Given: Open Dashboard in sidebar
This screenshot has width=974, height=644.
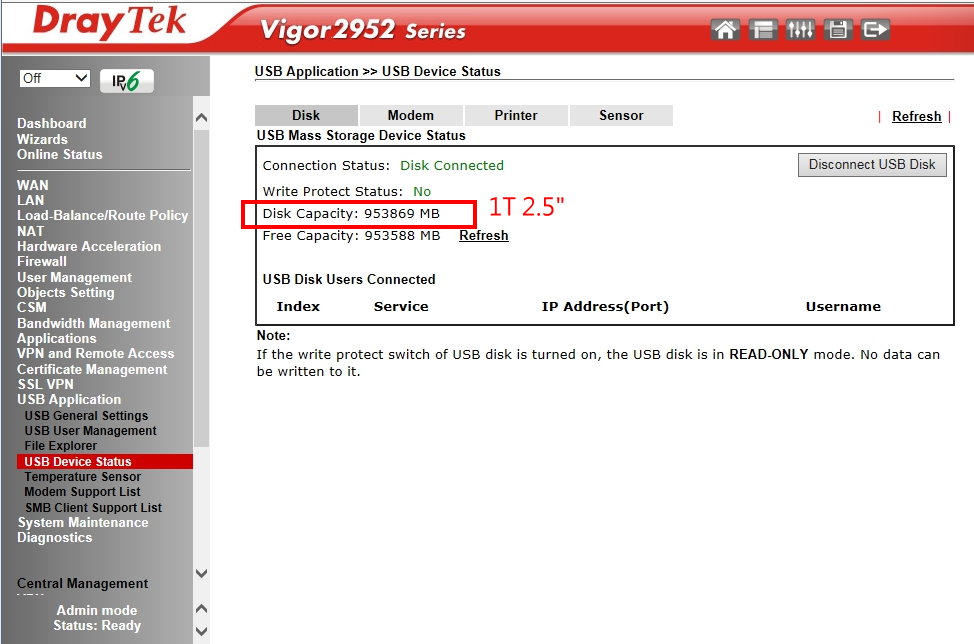Looking at the screenshot, I should tap(52, 124).
